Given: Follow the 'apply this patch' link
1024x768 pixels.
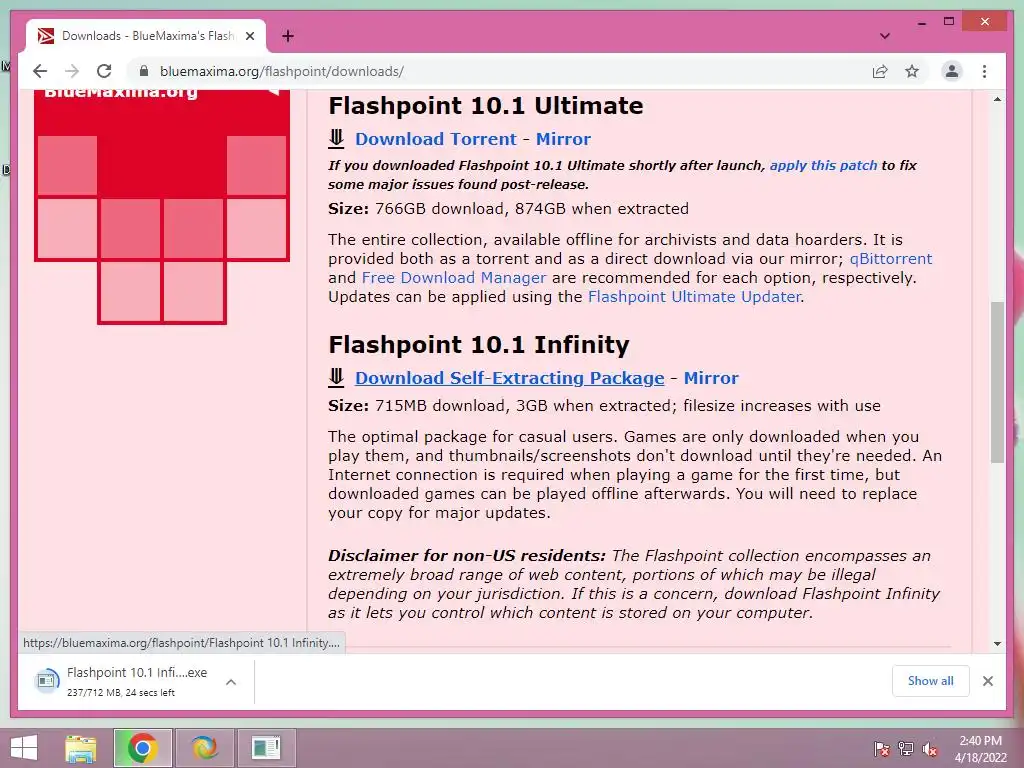Looking at the screenshot, I should (823, 165).
